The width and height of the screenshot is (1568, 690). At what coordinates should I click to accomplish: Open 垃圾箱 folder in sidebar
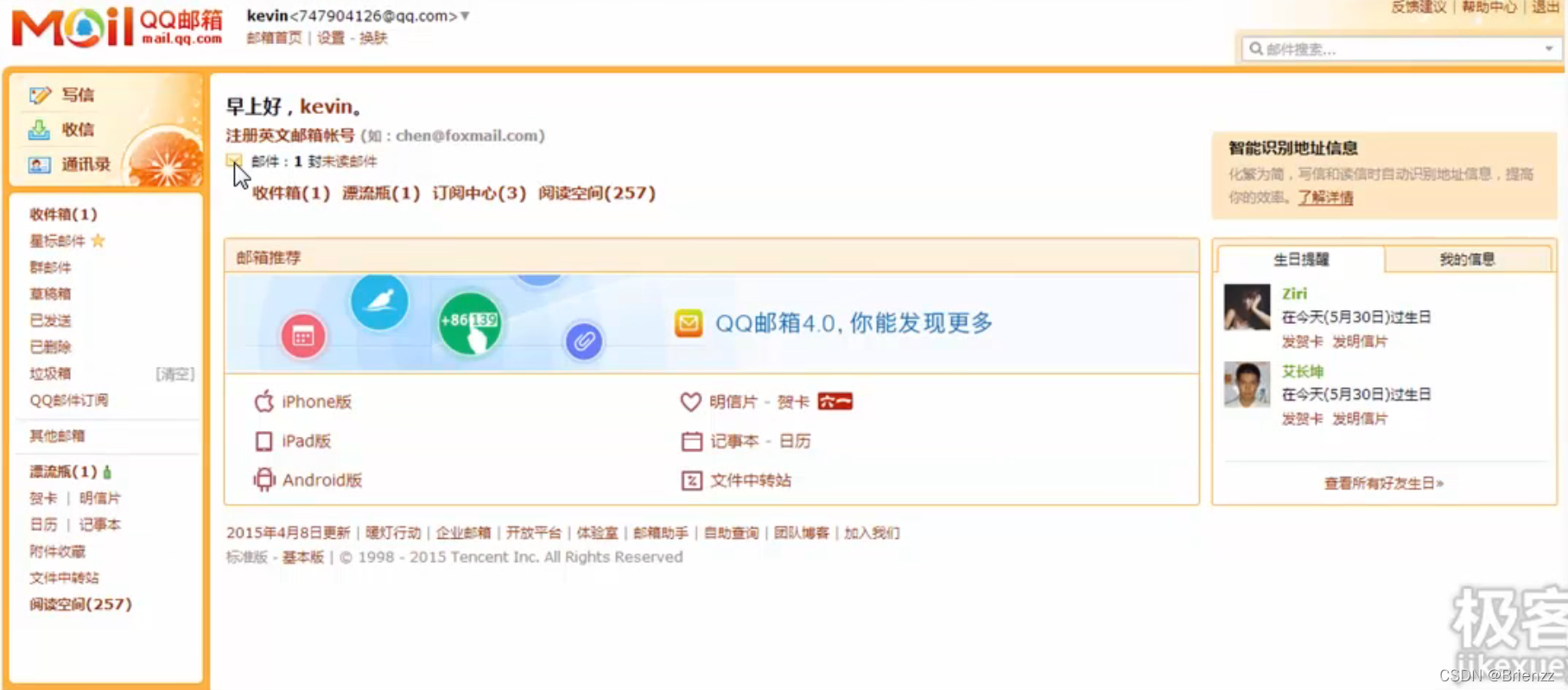click(50, 374)
